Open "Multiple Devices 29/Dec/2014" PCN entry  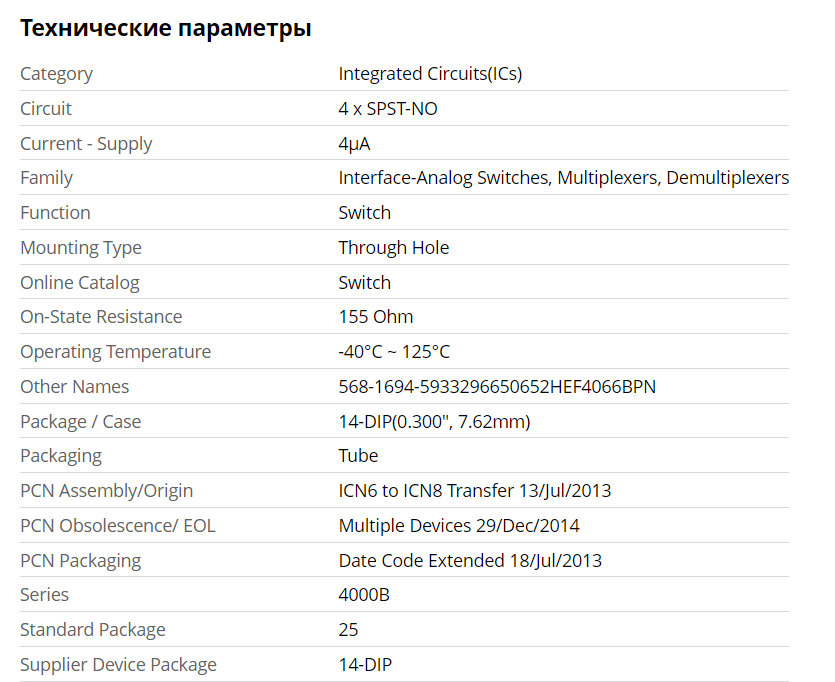(459, 526)
